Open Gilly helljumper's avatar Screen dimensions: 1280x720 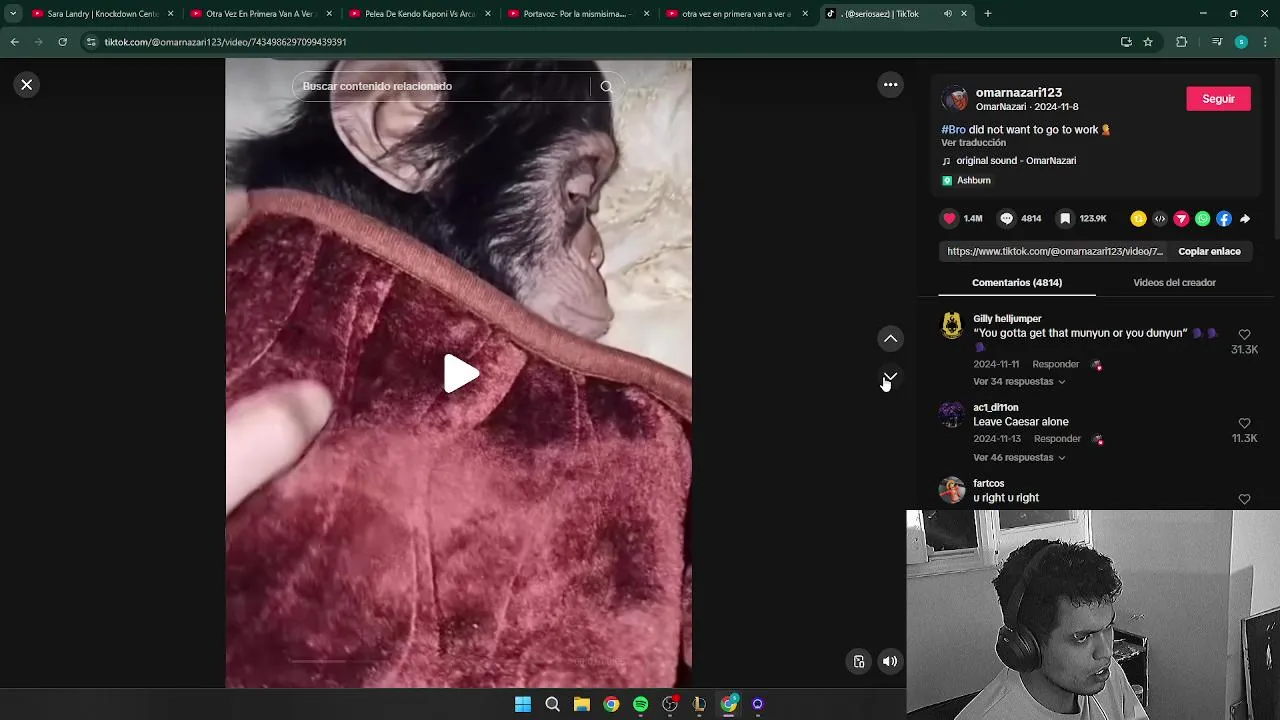[952, 325]
